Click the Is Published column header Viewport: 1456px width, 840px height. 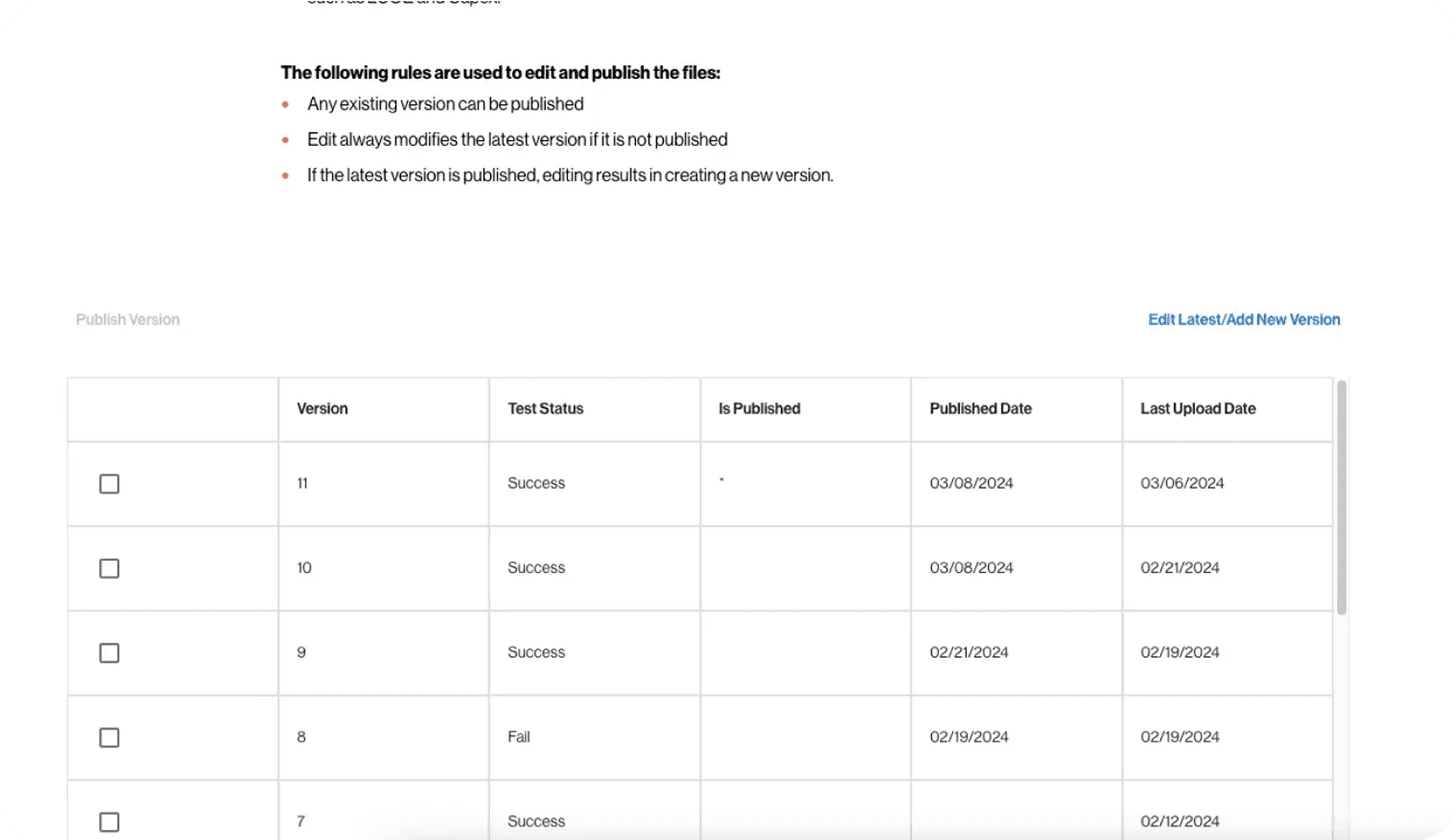tap(759, 409)
